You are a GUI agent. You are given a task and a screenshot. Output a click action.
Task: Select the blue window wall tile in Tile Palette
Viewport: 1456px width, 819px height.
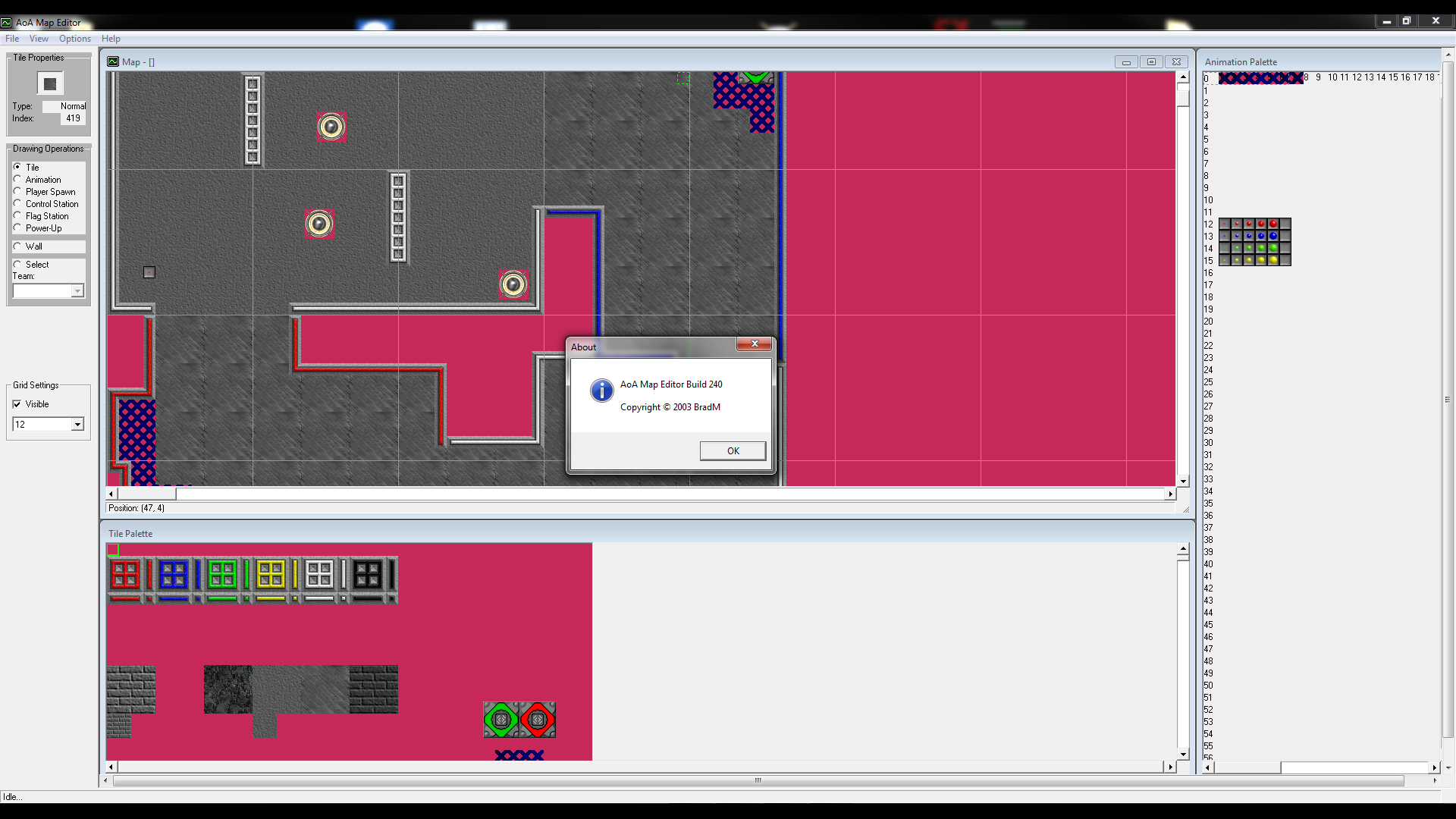(x=174, y=574)
